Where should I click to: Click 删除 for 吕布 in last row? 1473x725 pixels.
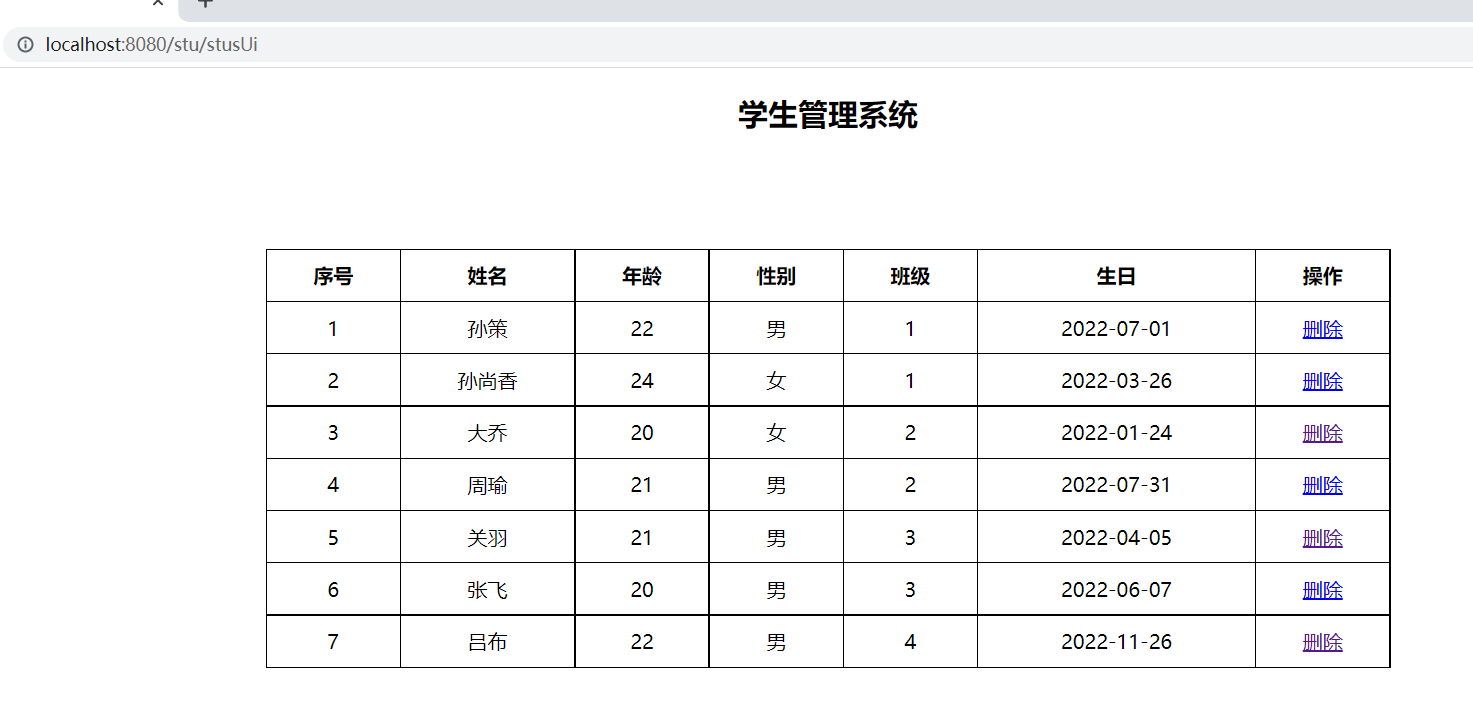point(1322,641)
